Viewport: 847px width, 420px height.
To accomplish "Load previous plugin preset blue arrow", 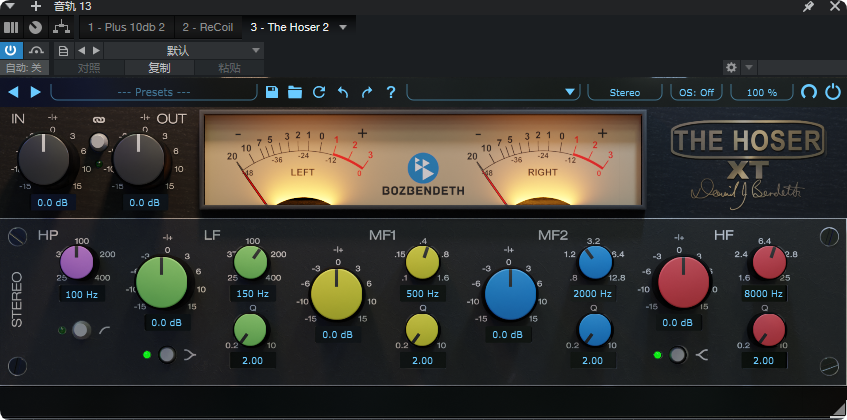I will point(13,92).
